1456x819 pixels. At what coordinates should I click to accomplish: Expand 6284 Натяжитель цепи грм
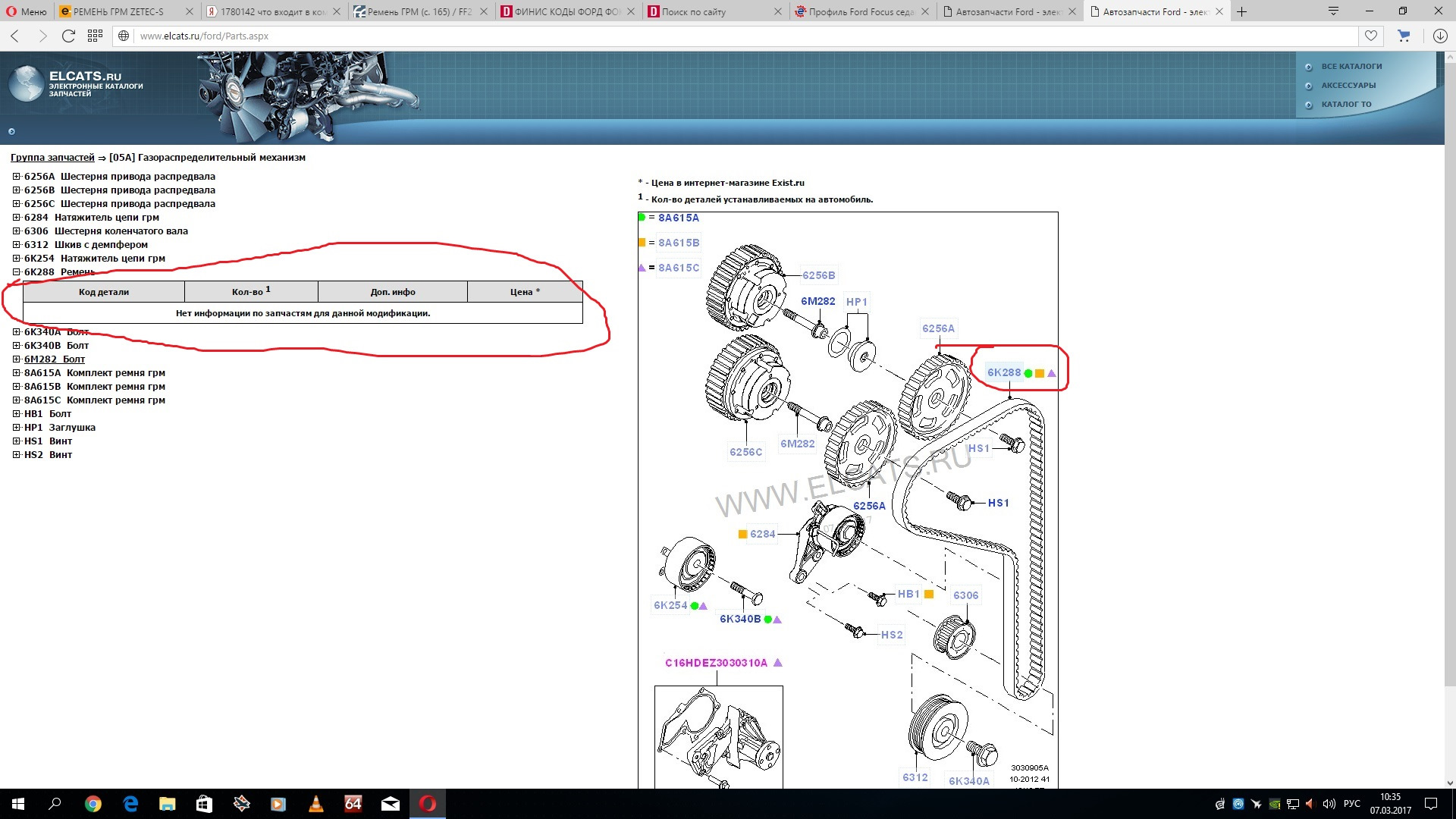17,217
